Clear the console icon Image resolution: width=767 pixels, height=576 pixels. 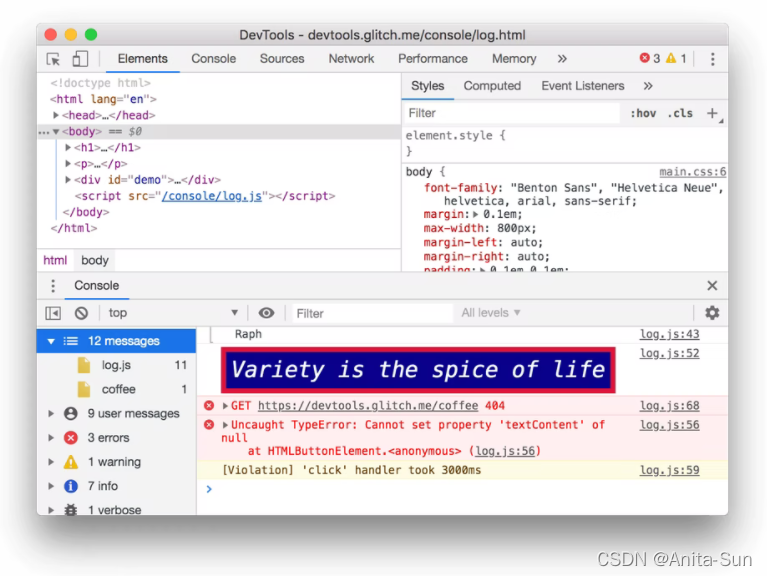click(x=81, y=313)
